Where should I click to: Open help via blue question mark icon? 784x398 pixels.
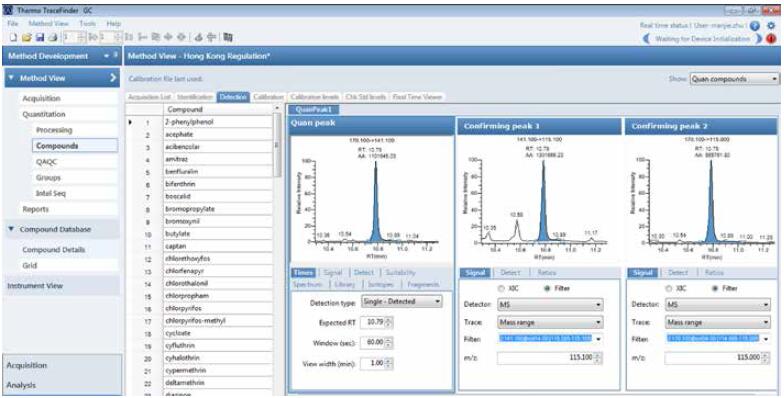755,26
